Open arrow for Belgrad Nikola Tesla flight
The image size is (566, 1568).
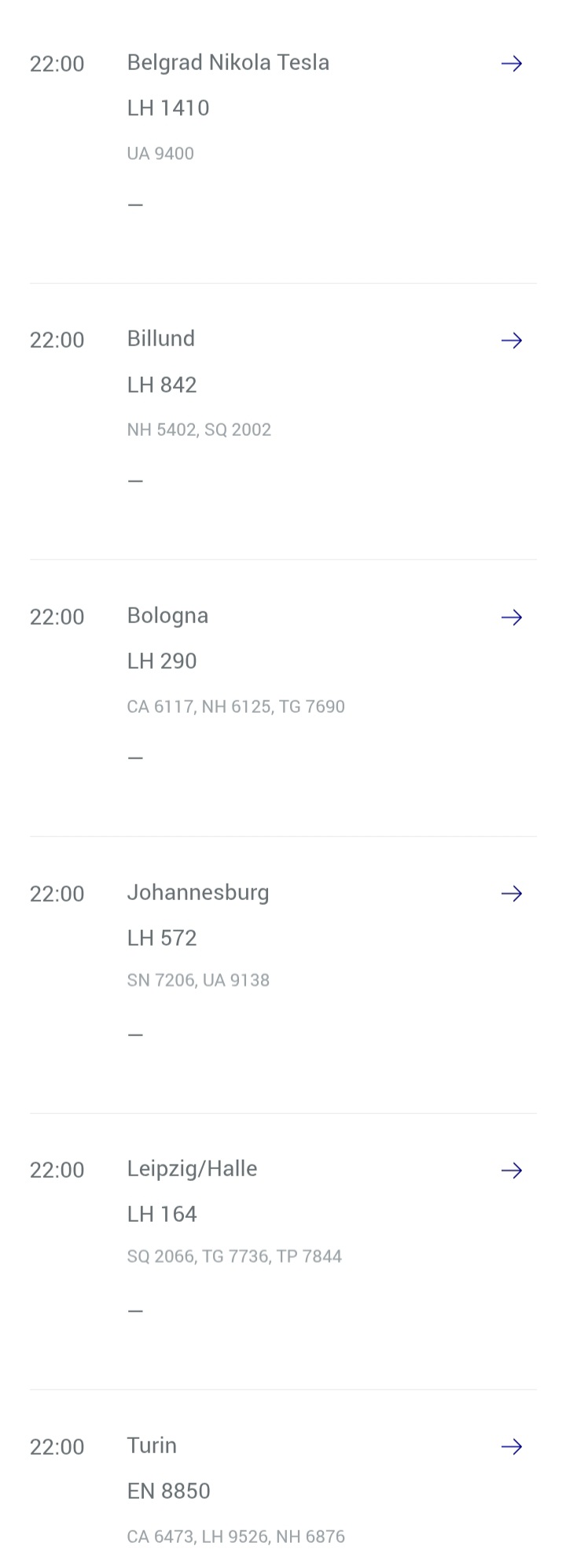click(512, 64)
